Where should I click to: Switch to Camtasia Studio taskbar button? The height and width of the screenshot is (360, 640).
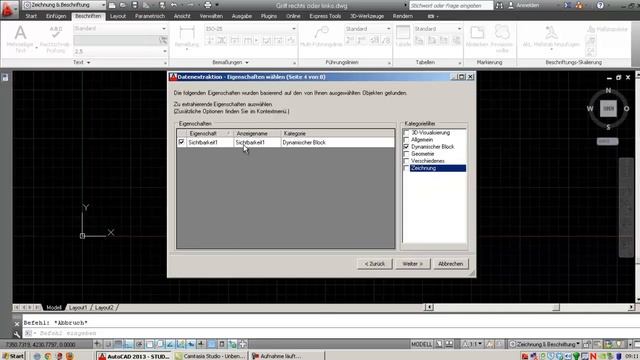(210, 356)
